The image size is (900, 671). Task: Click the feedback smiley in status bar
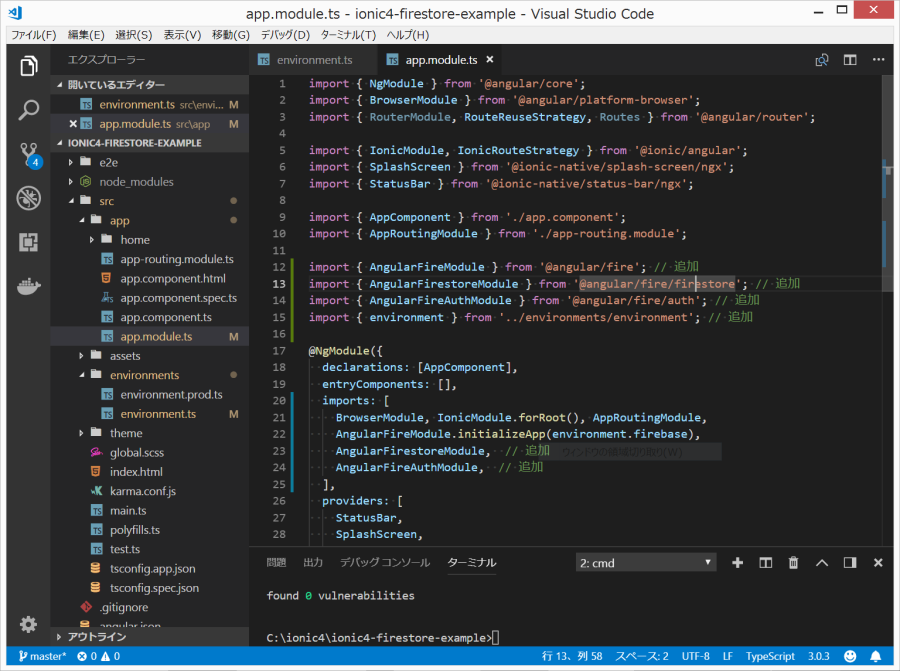pos(850,656)
